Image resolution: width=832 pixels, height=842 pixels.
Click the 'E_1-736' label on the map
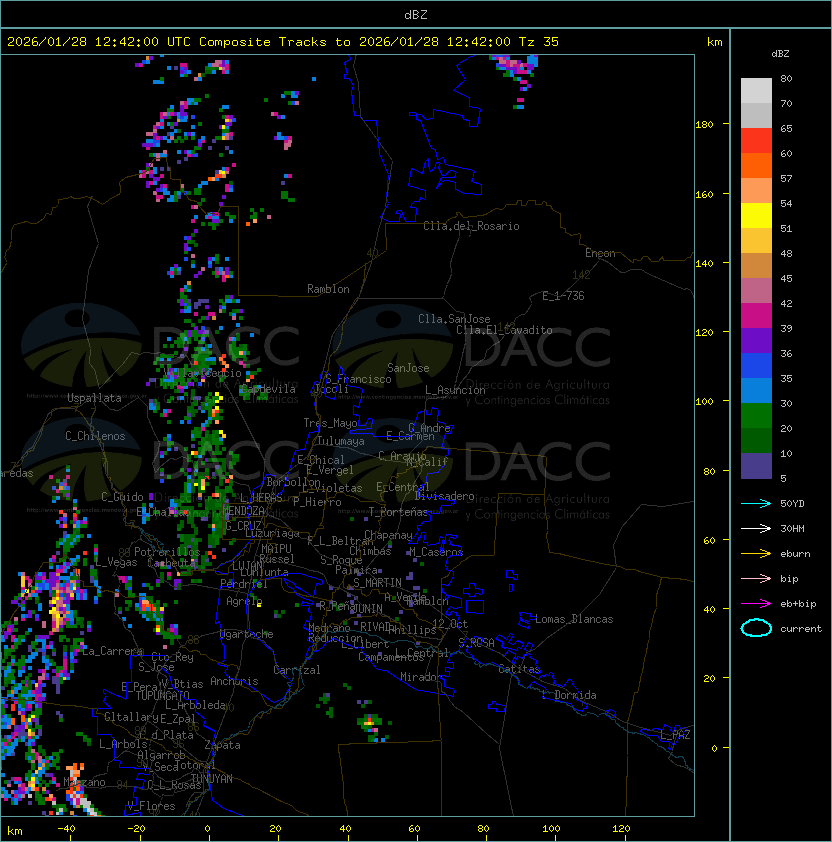pos(563,296)
